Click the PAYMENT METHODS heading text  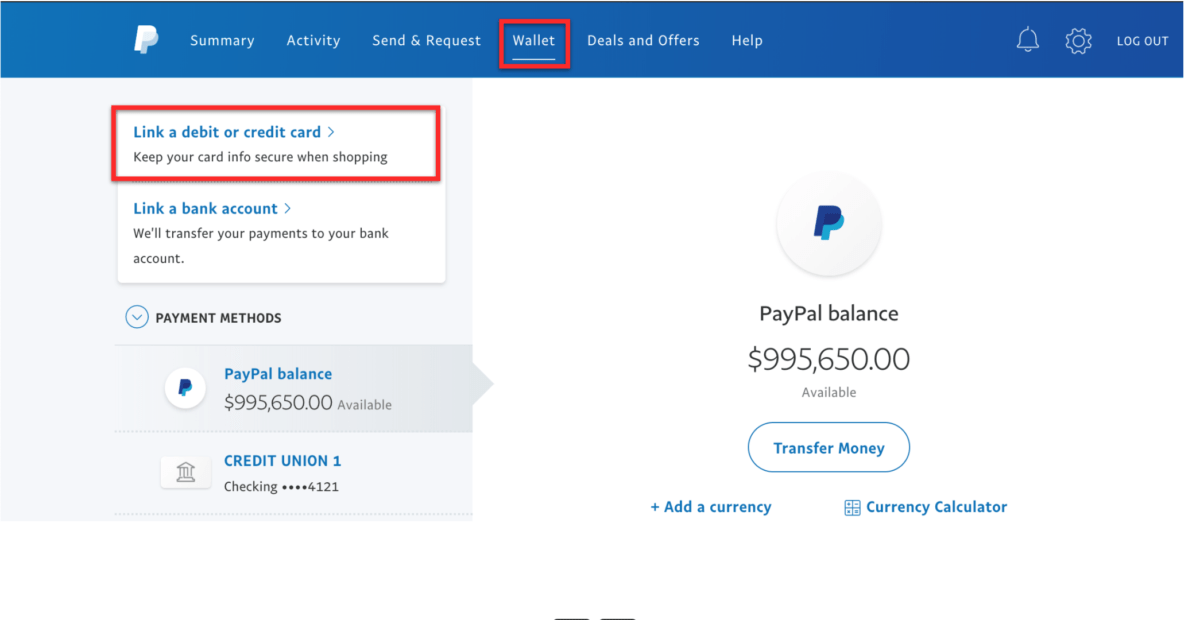point(218,318)
